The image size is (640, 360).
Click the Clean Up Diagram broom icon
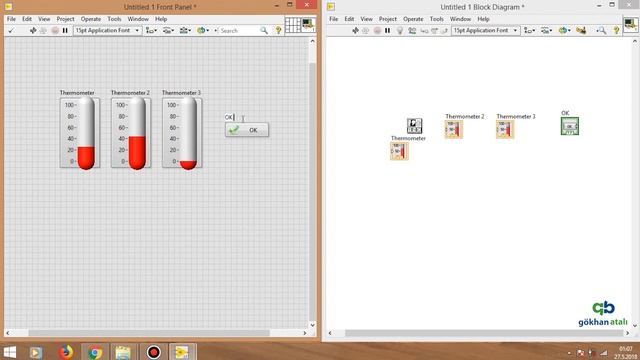click(x=581, y=31)
